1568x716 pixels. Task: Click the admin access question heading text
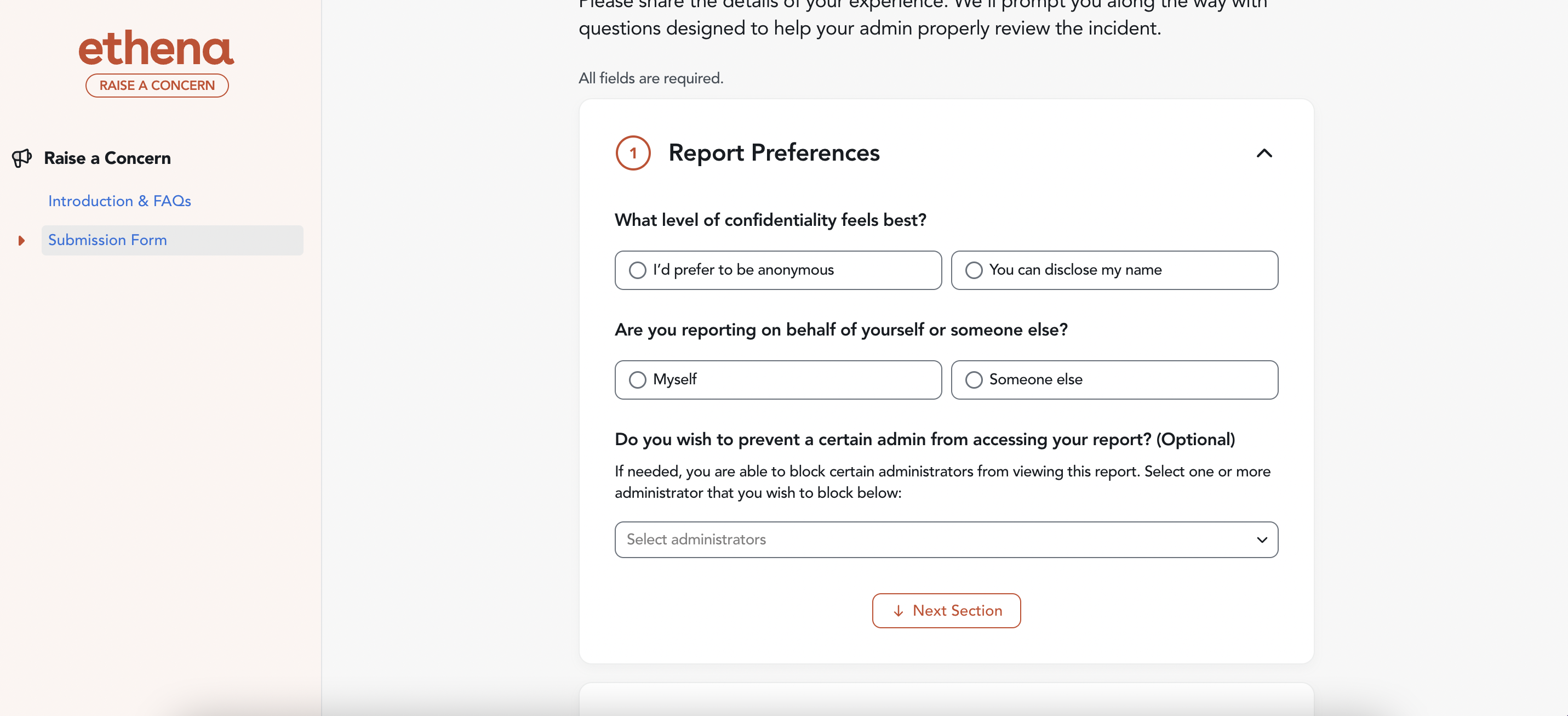[925, 439]
